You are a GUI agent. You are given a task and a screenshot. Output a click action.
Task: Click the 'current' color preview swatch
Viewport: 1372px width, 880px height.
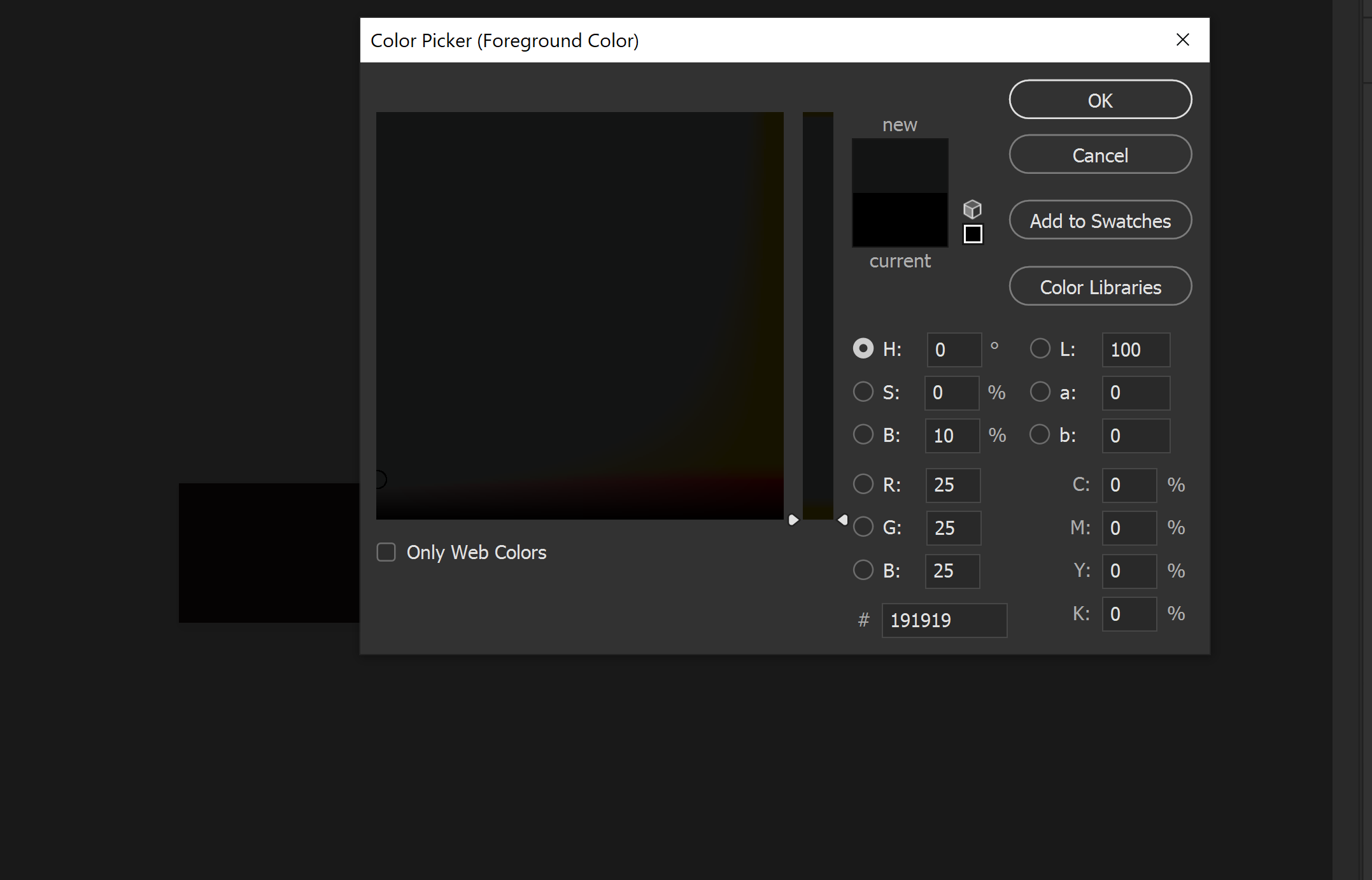point(900,220)
